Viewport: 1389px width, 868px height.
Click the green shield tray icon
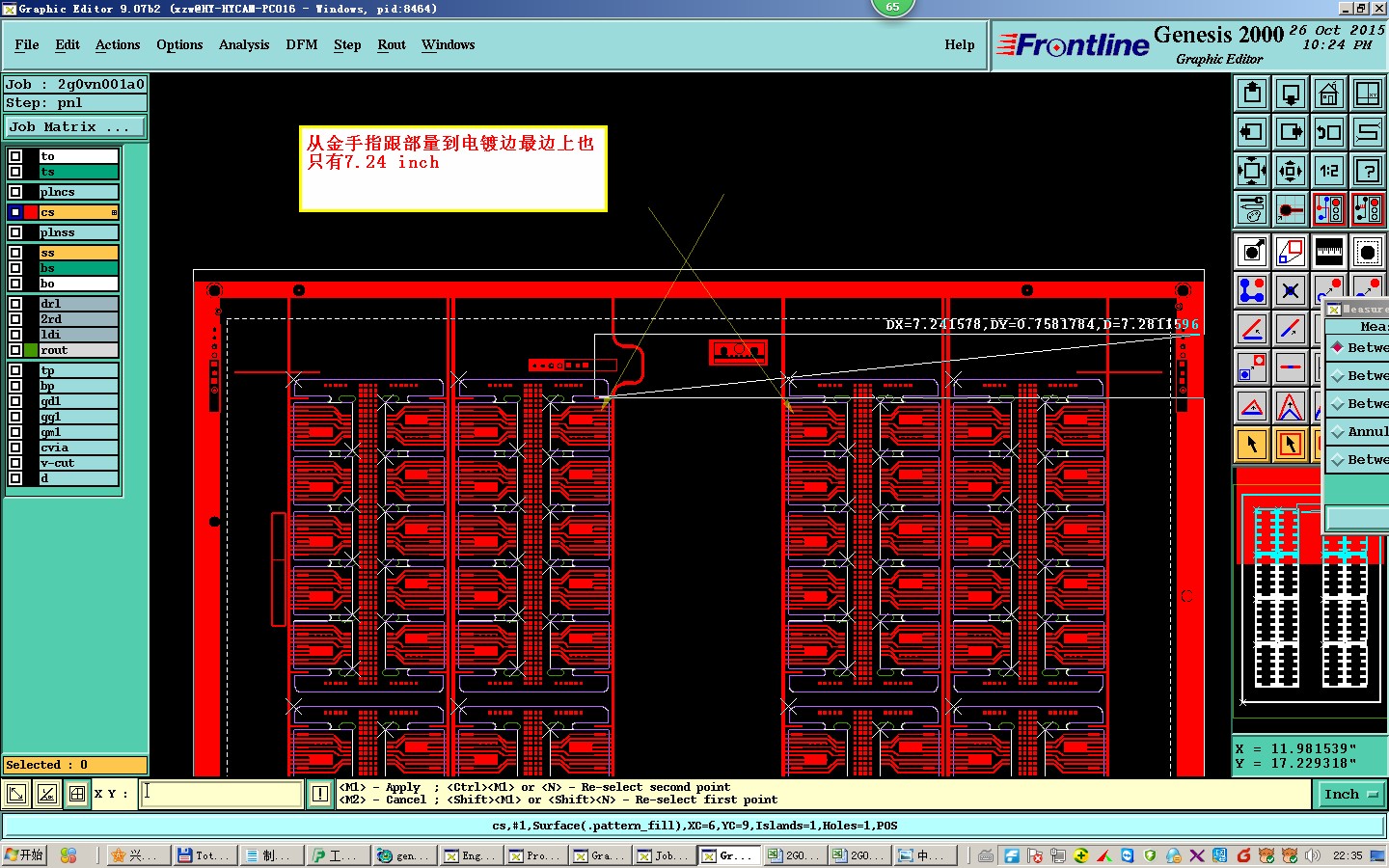[x=1150, y=855]
